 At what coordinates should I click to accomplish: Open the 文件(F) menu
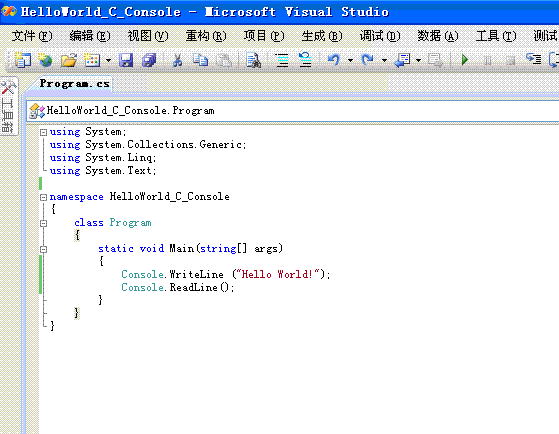pos(32,36)
